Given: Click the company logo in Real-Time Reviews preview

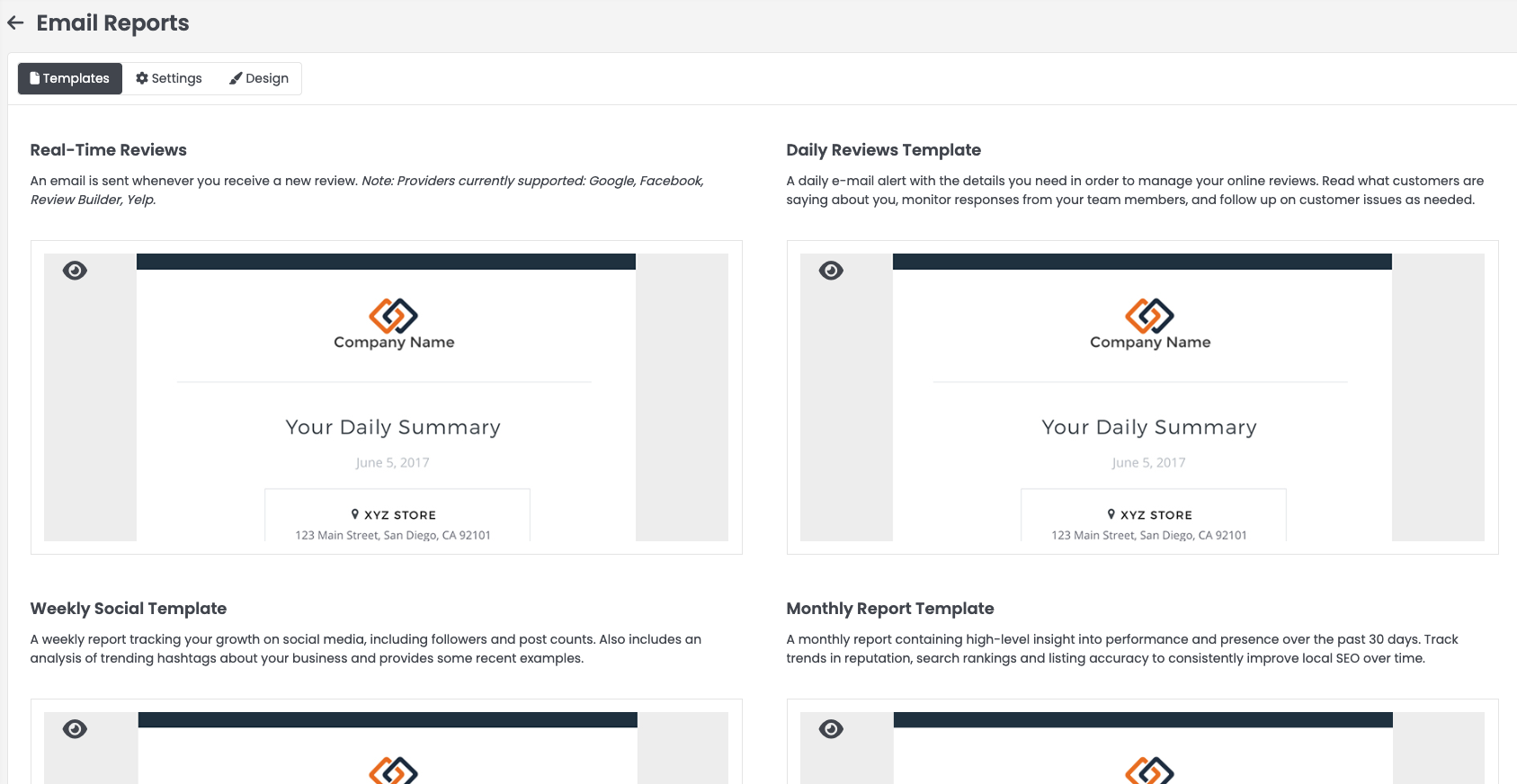Looking at the screenshot, I should tap(393, 316).
